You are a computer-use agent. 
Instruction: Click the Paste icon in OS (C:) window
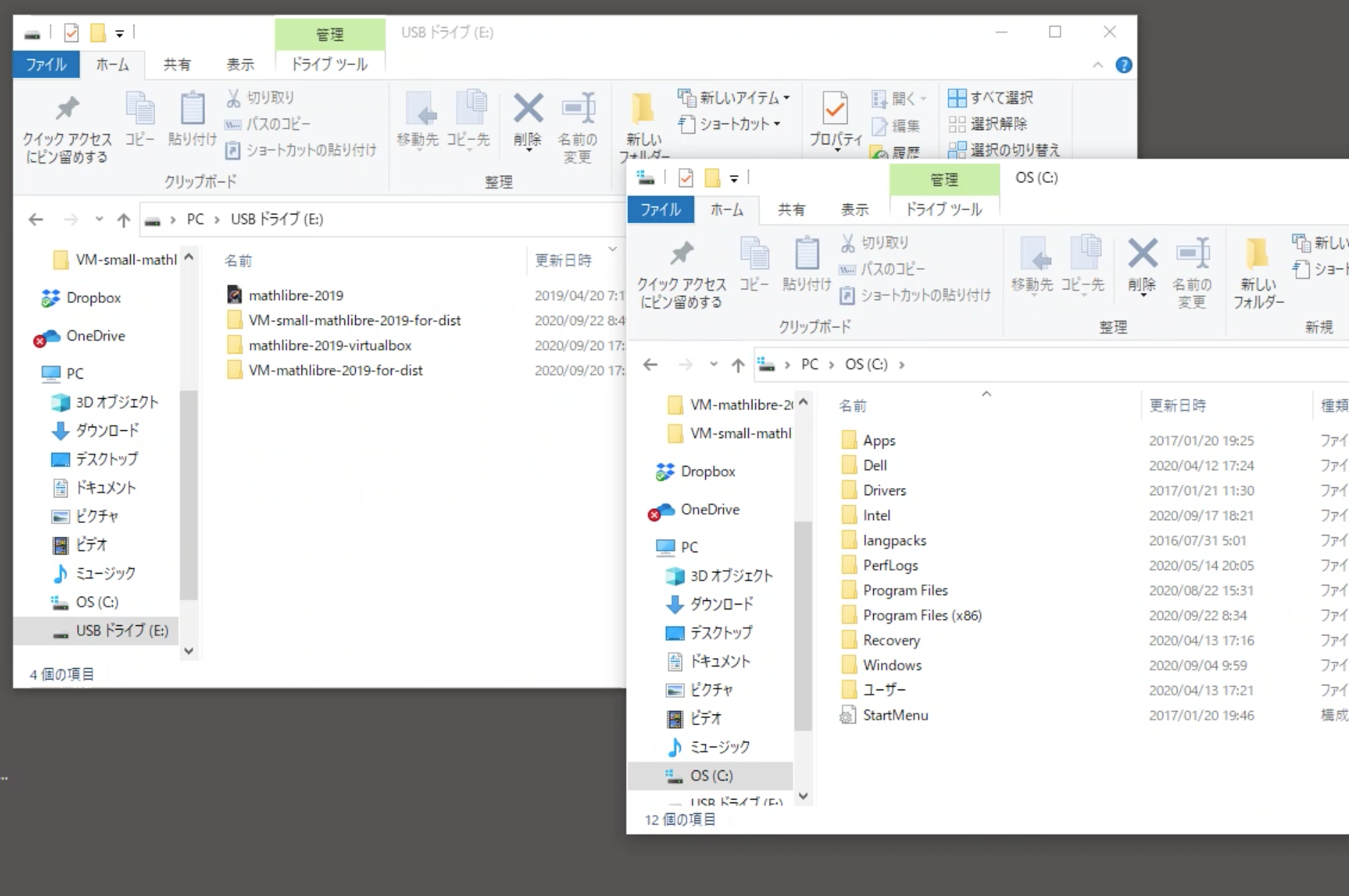coord(807,264)
